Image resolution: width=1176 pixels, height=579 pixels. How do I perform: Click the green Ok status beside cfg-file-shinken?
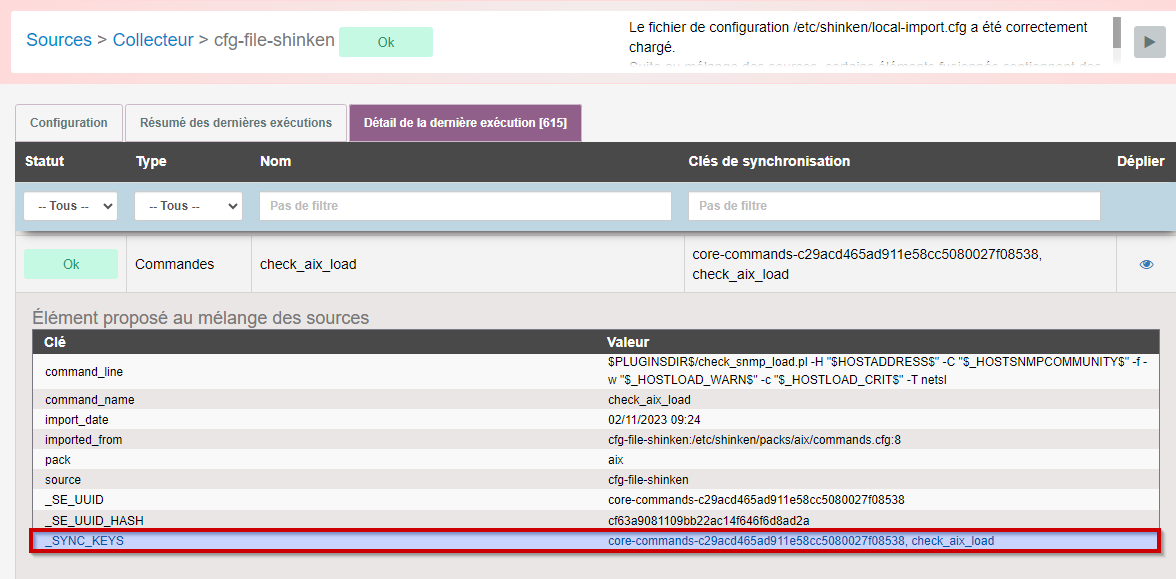point(385,42)
